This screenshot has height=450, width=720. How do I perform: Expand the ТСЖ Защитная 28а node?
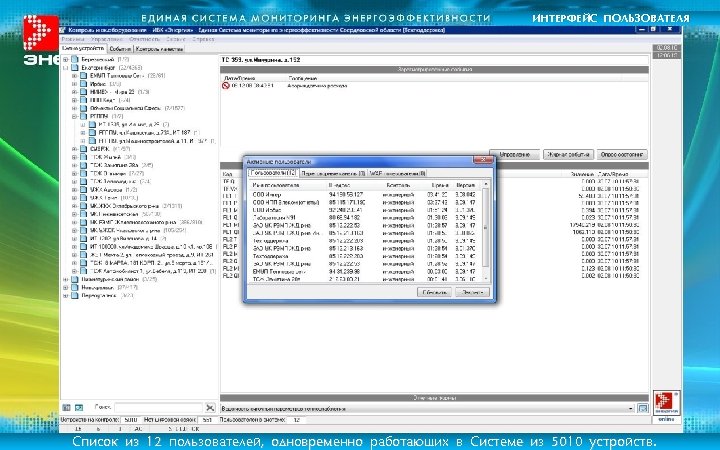coord(74,165)
